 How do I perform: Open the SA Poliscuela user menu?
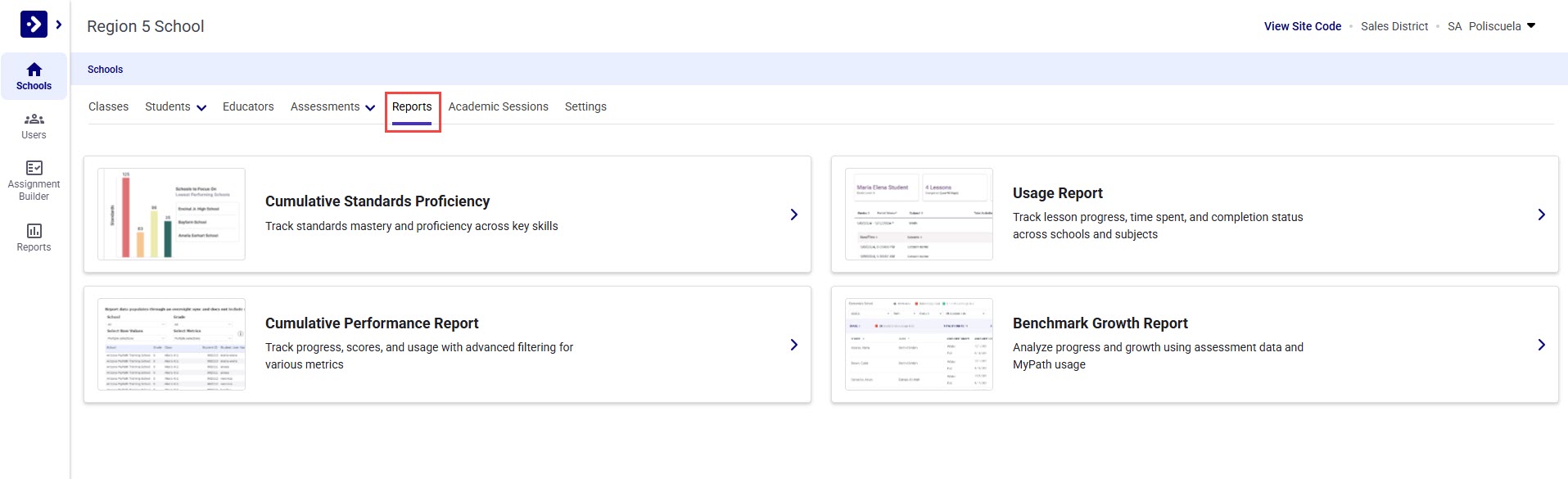click(1491, 26)
